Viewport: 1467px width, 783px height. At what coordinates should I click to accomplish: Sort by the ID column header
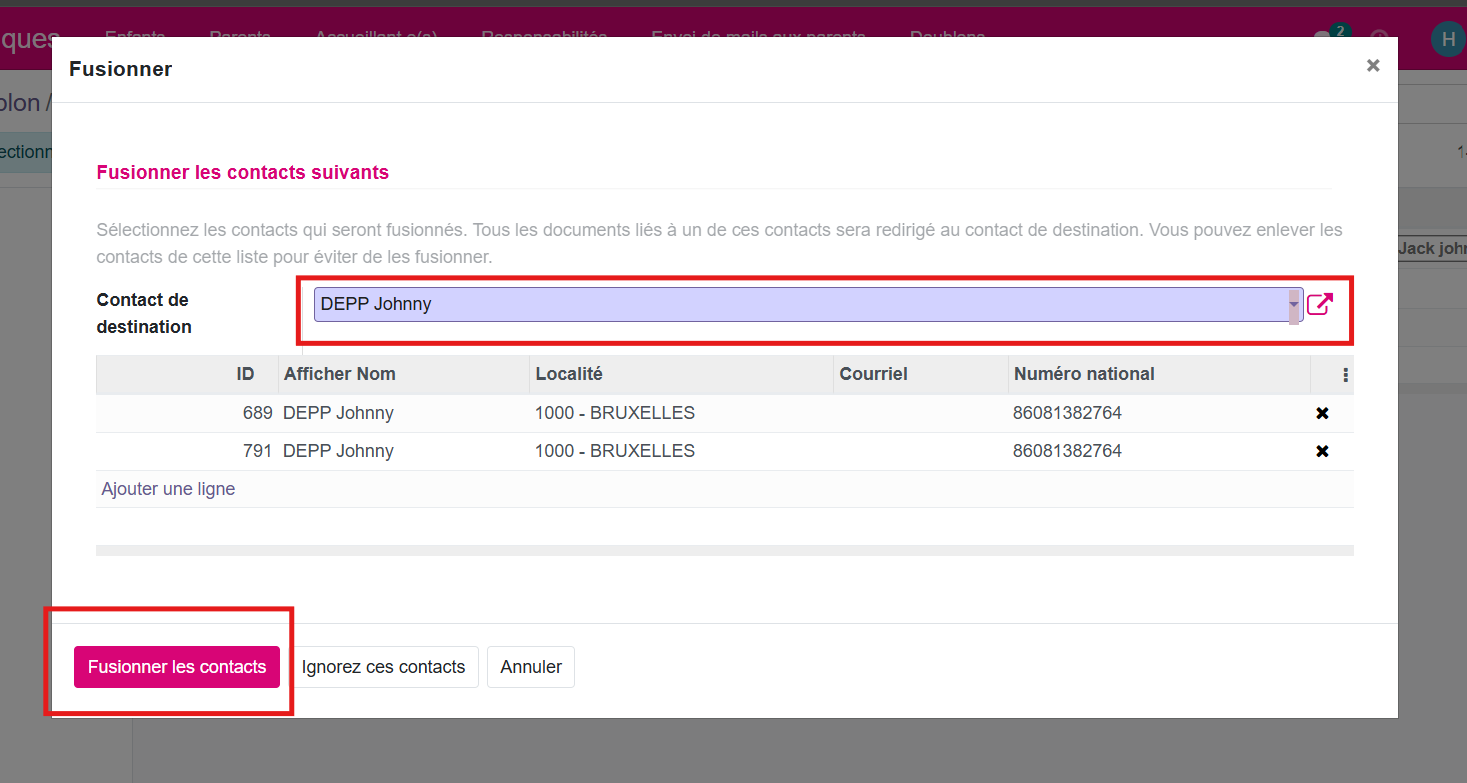245,374
